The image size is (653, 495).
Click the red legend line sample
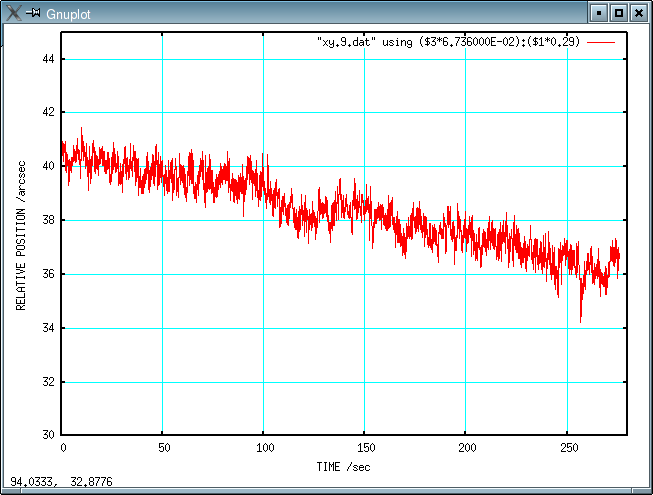coord(601,42)
